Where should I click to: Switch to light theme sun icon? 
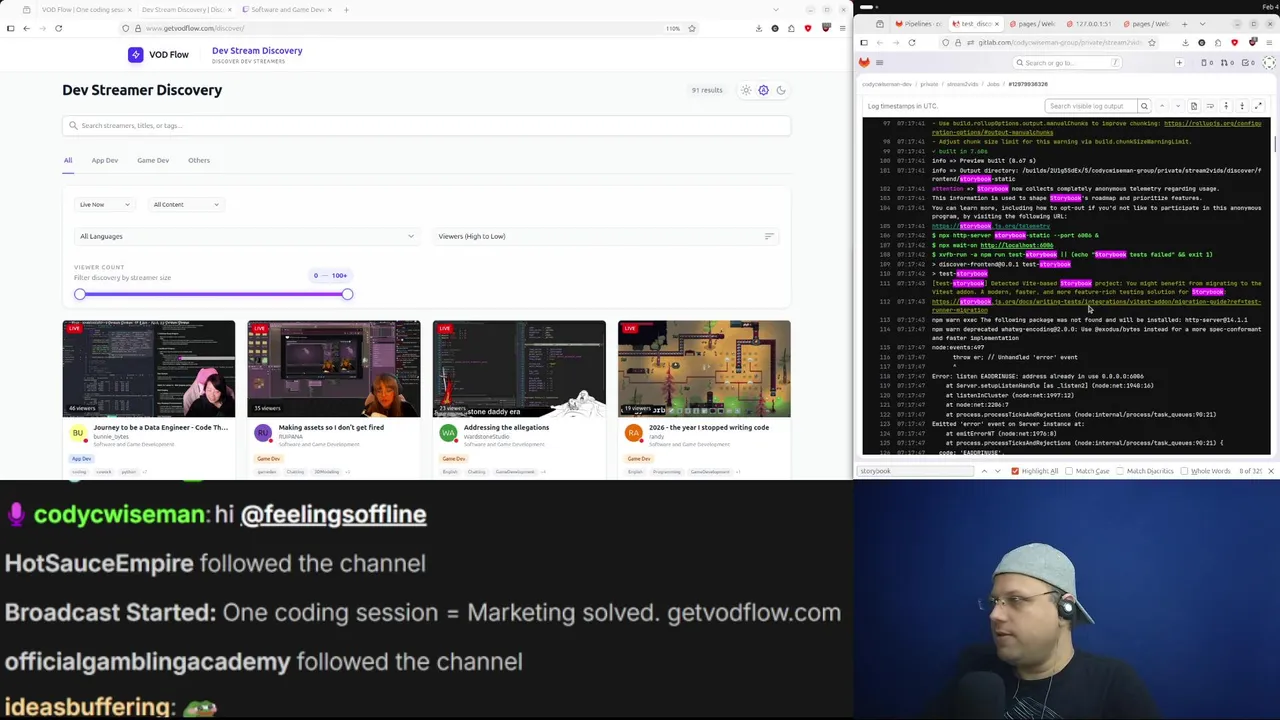click(746, 90)
